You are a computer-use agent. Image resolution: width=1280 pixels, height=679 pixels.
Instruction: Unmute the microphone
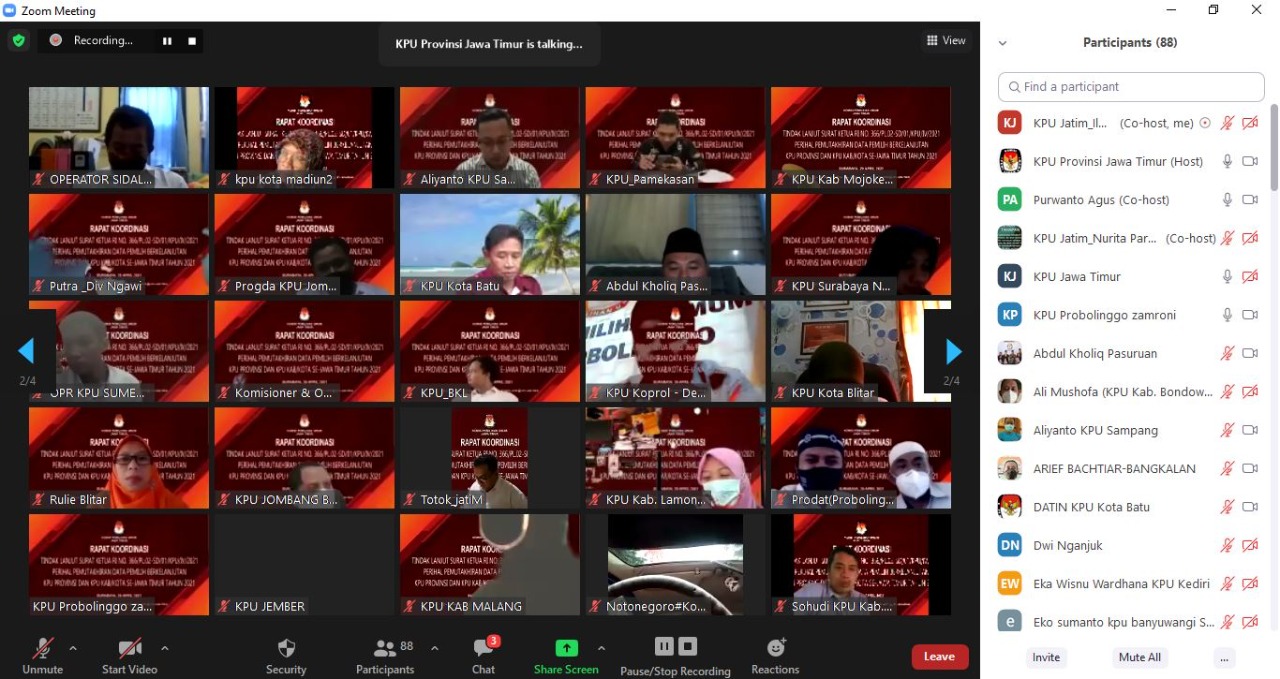click(x=42, y=648)
